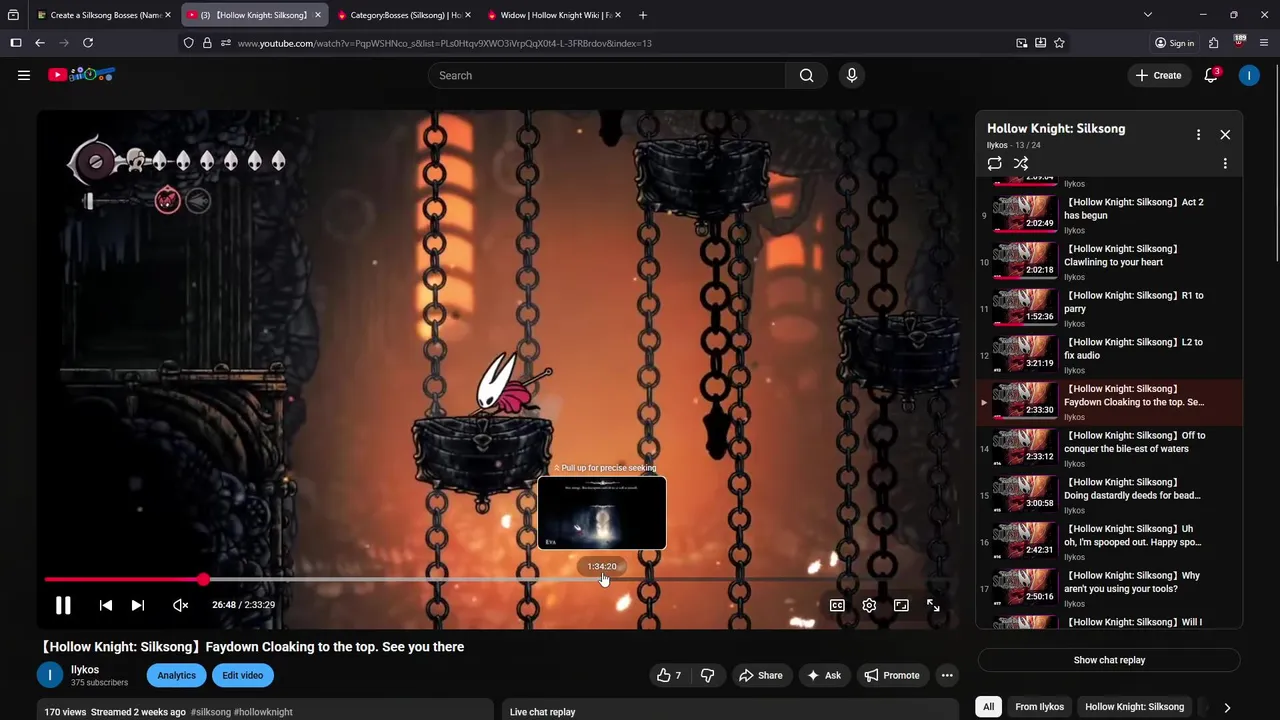
Task: Share the video
Action: click(x=760, y=675)
